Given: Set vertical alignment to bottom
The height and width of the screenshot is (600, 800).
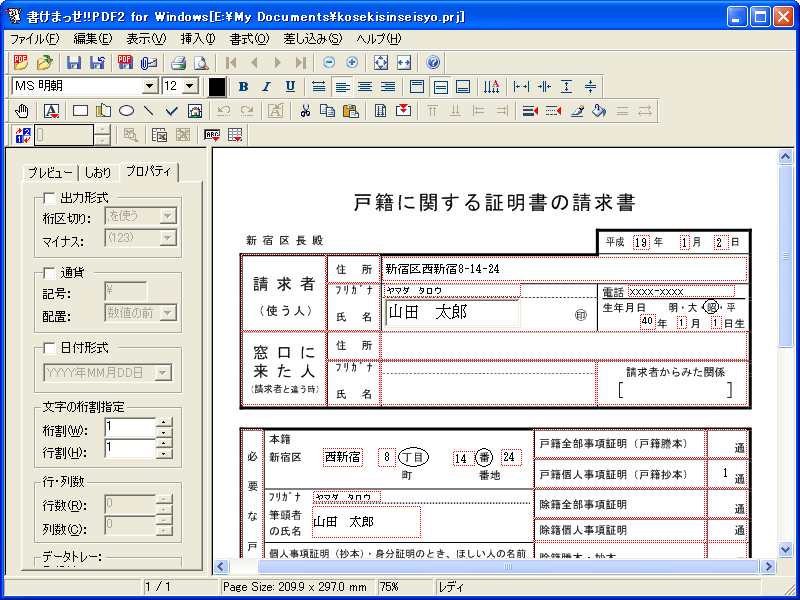Looking at the screenshot, I should pyautogui.click(x=463, y=87).
